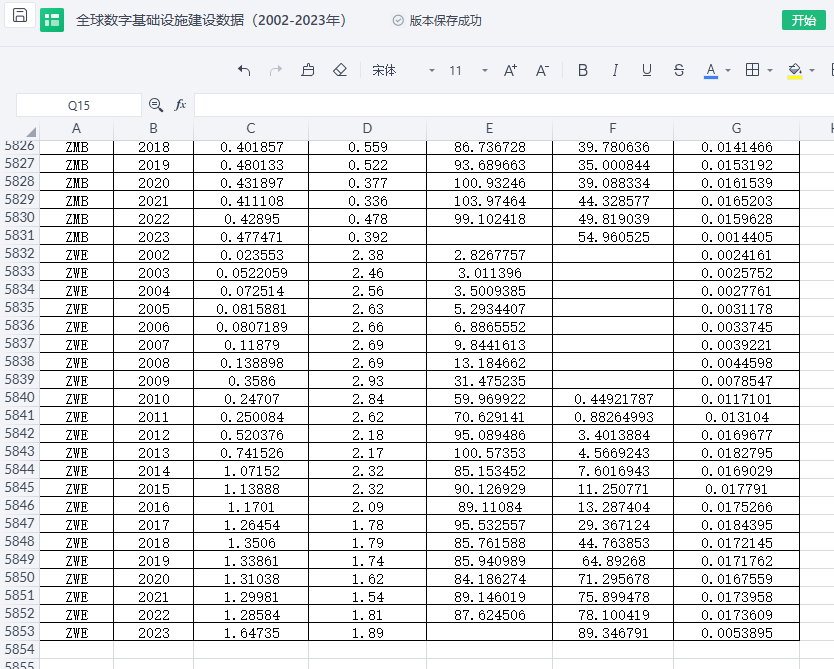Open the borders dropdown arrow

click(770, 70)
